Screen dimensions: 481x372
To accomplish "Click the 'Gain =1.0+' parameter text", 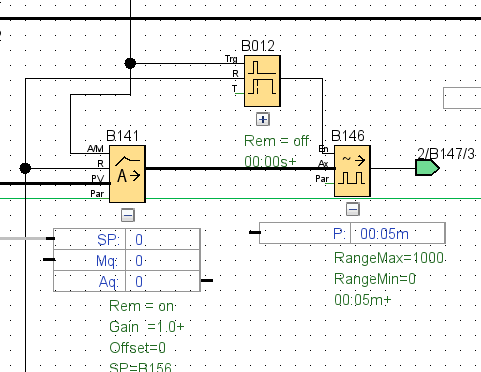I will click(x=147, y=327).
